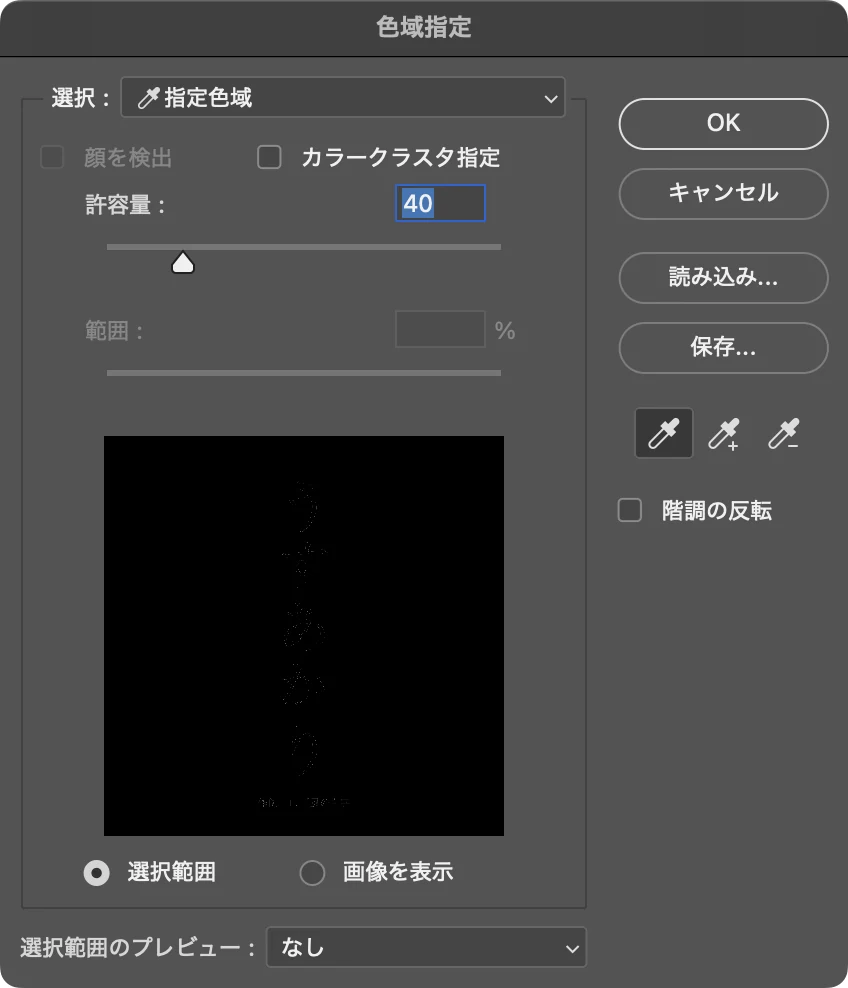Image resolution: width=848 pixels, height=988 pixels.
Task: Select the add-to-sample eyedropper plus tool
Action: pos(723,434)
